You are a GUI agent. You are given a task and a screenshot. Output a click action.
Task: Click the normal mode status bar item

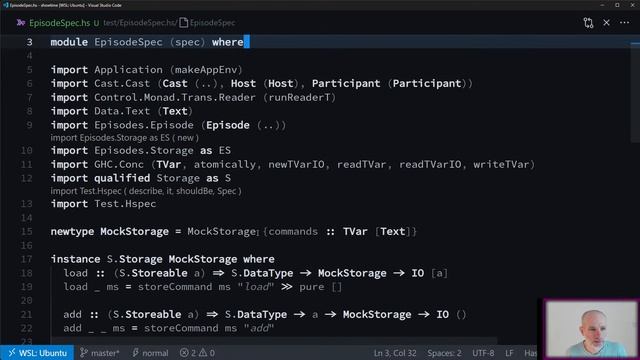point(150,353)
